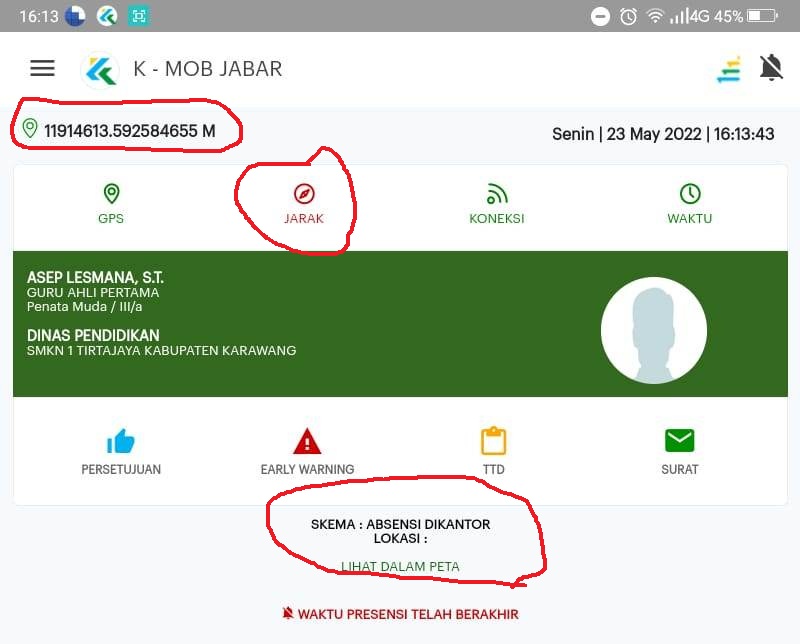This screenshot has height=644, width=800.
Task: Open the SURAT envelope icon
Action: (x=680, y=440)
